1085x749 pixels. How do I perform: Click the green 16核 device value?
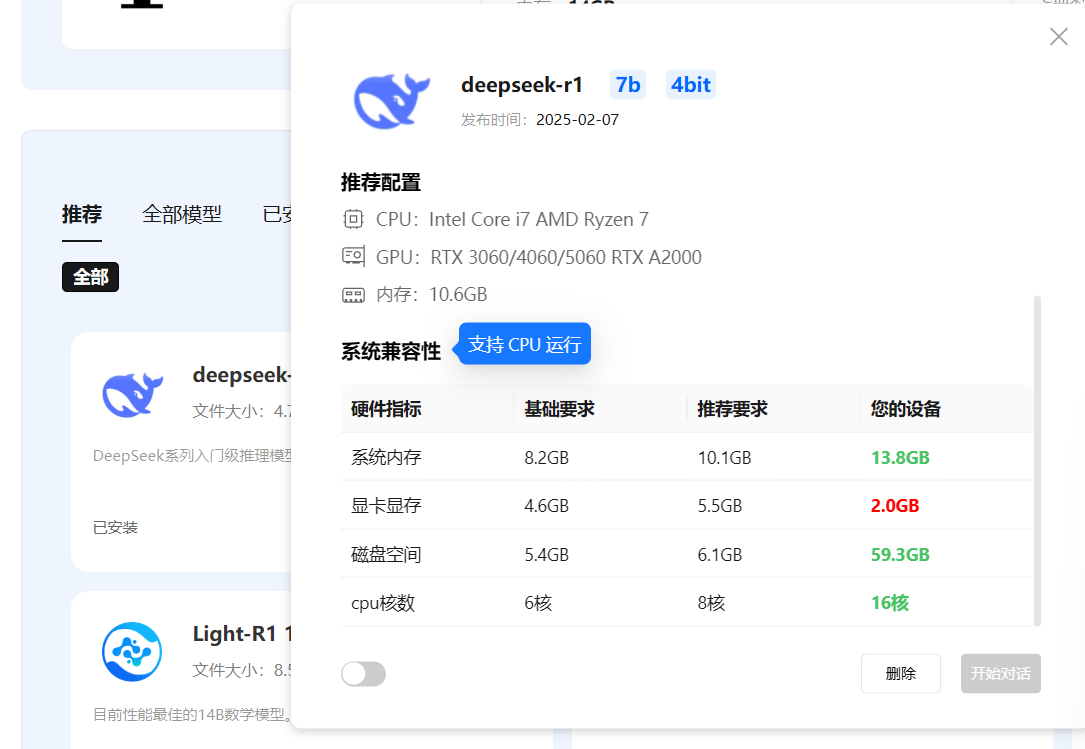pos(890,603)
